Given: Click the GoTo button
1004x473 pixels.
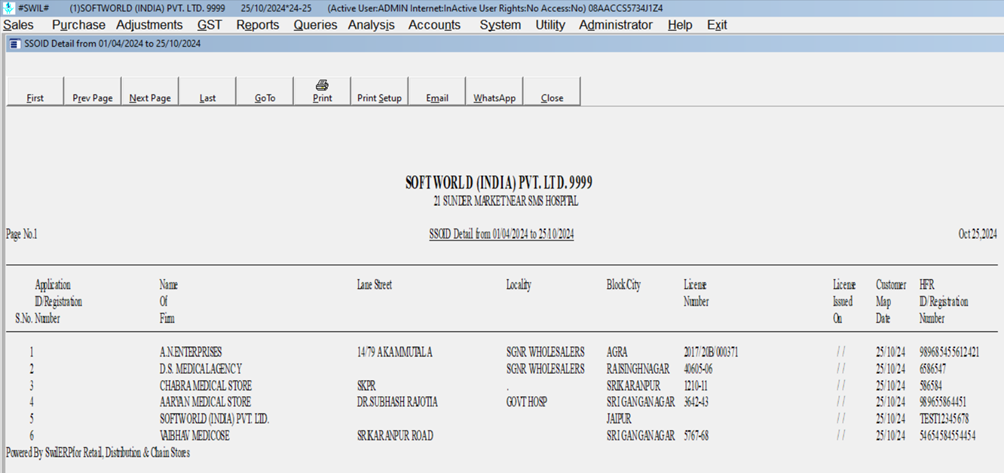Looking at the screenshot, I should pos(264,91).
